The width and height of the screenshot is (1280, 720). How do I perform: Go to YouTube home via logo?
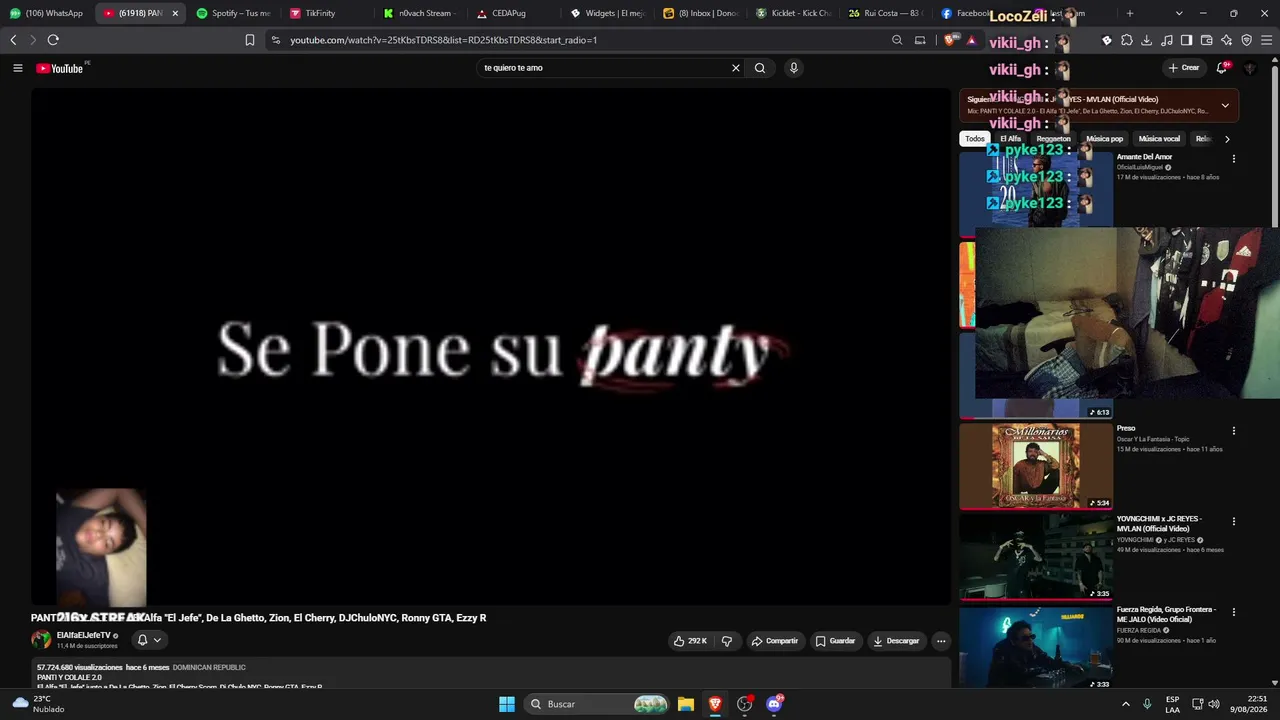click(x=60, y=68)
